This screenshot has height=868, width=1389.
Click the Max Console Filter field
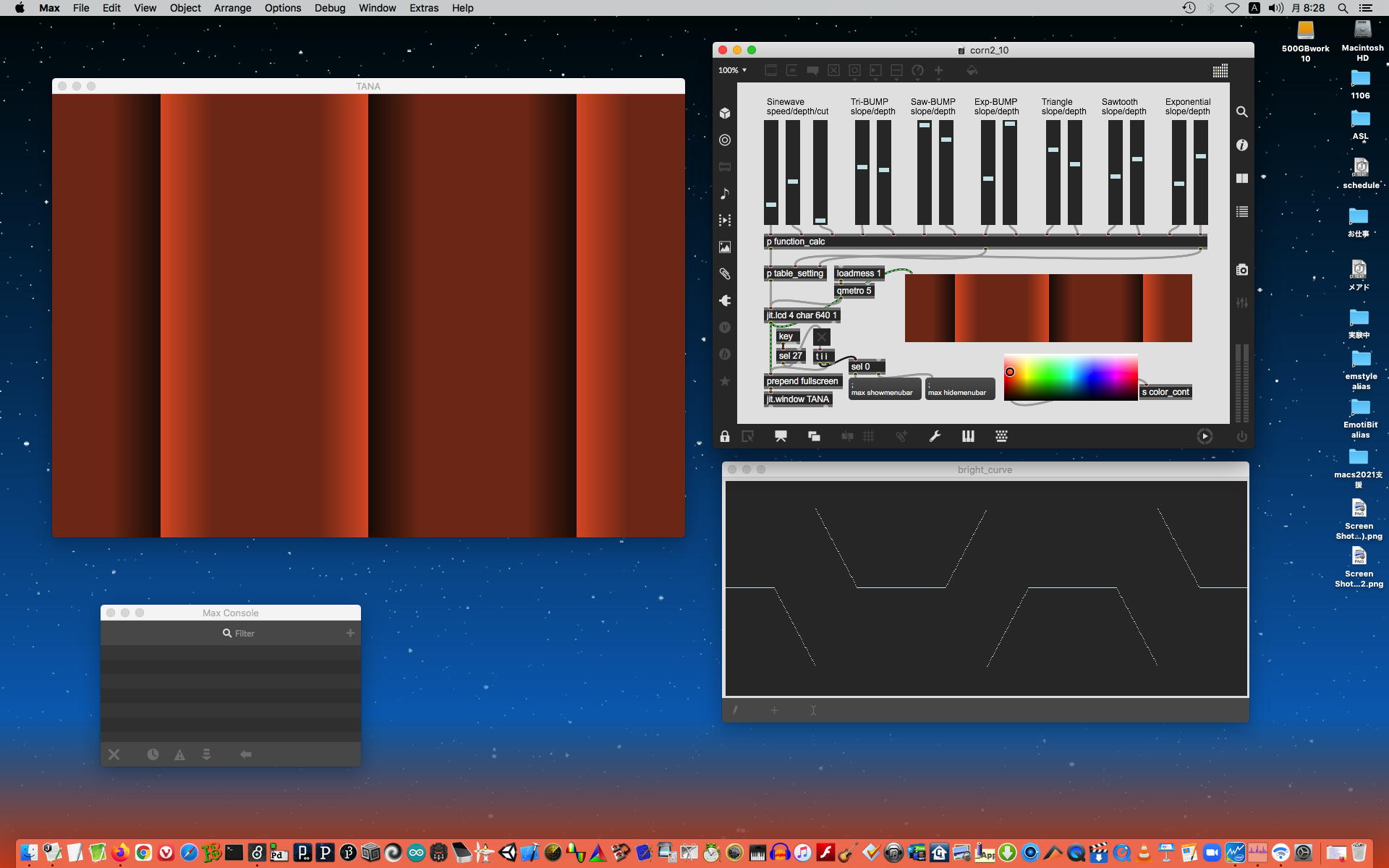(245, 633)
